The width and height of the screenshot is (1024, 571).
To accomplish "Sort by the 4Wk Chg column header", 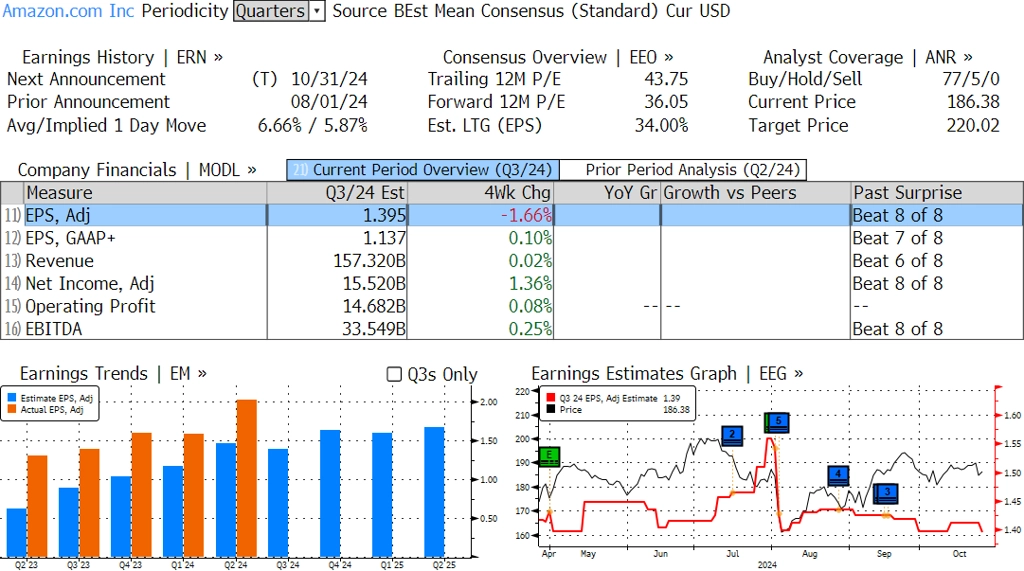I will (481, 193).
